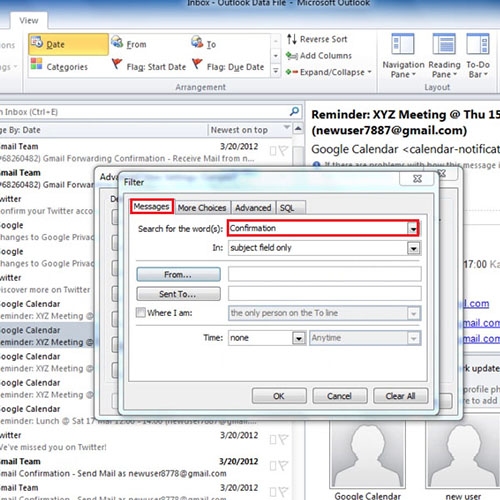
Task: Arrange messages by Categories
Action: coord(59,66)
